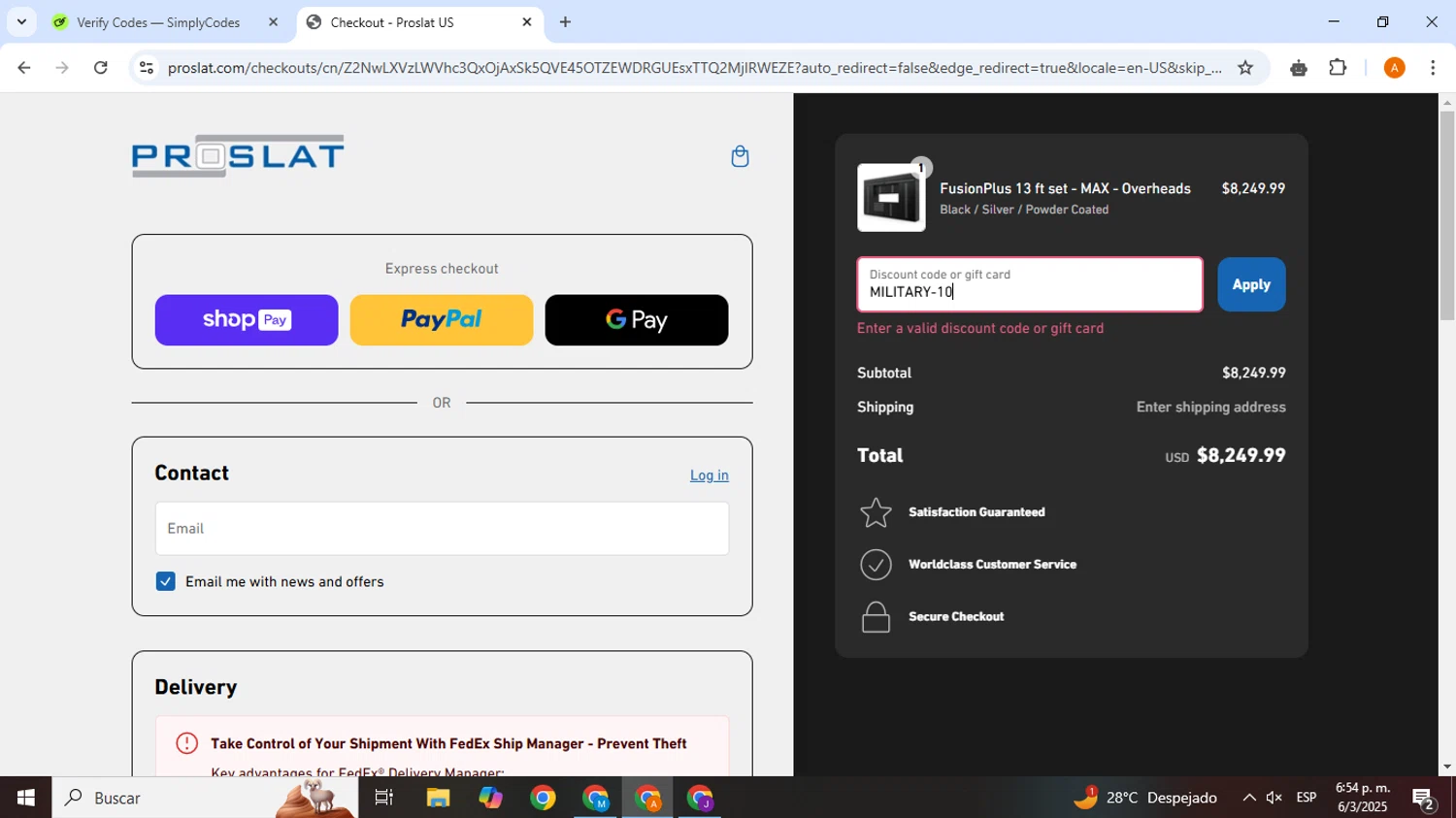The image size is (1456, 818).
Task: Click the page vertical scrollbar
Action: click(1447, 215)
